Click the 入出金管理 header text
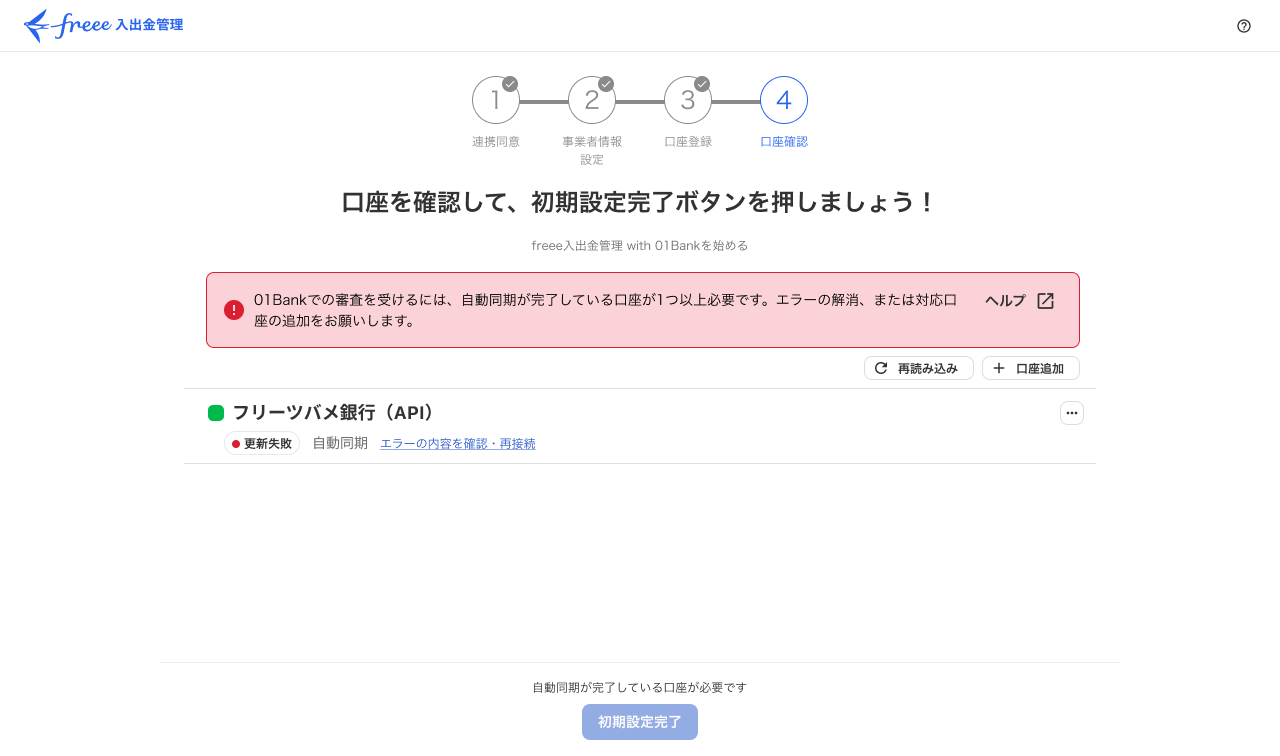The height and width of the screenshot is (756, 1280). click(x=149, y=25)
